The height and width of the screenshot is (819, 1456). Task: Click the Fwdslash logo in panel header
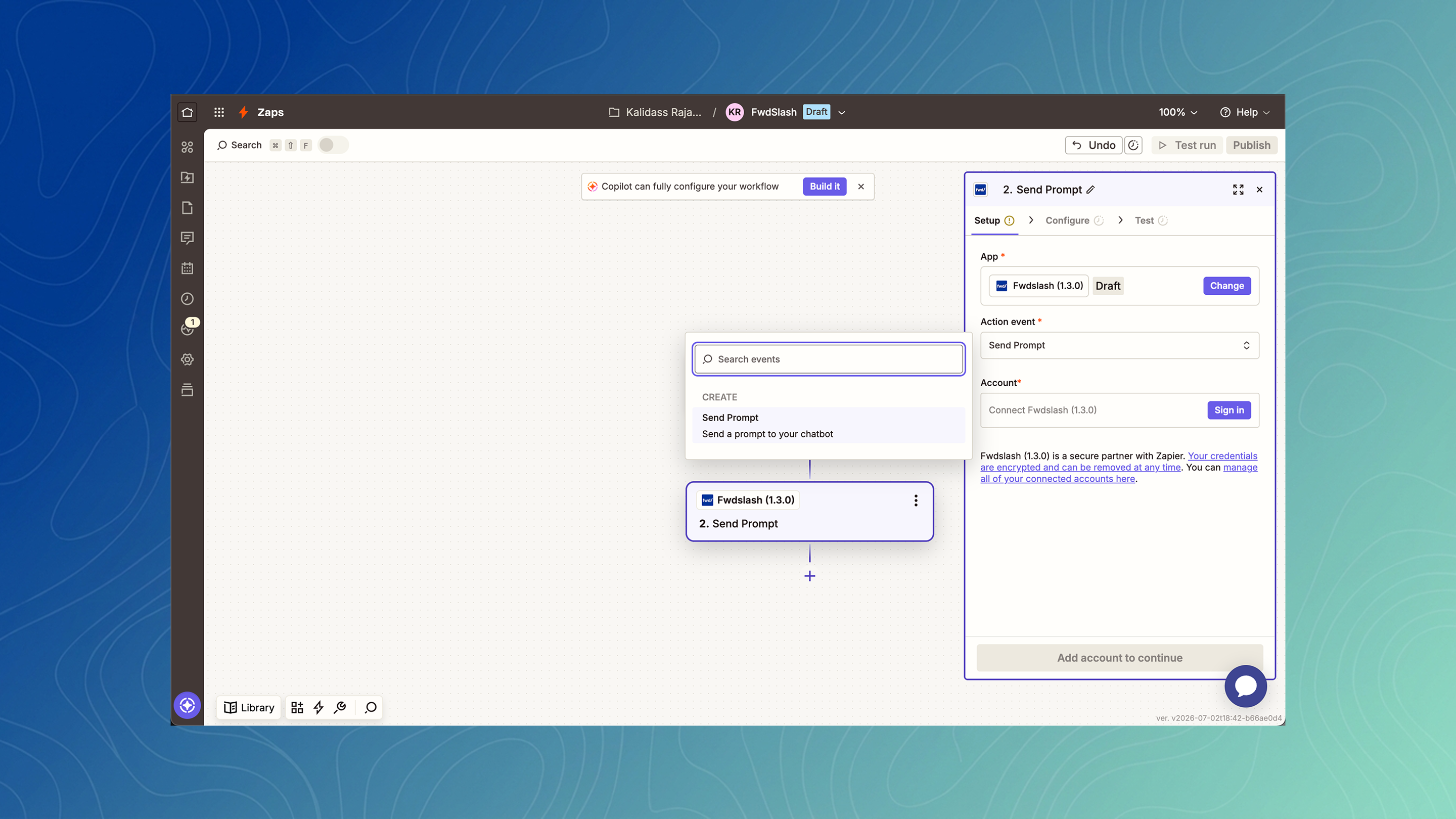tap(981, 190)
